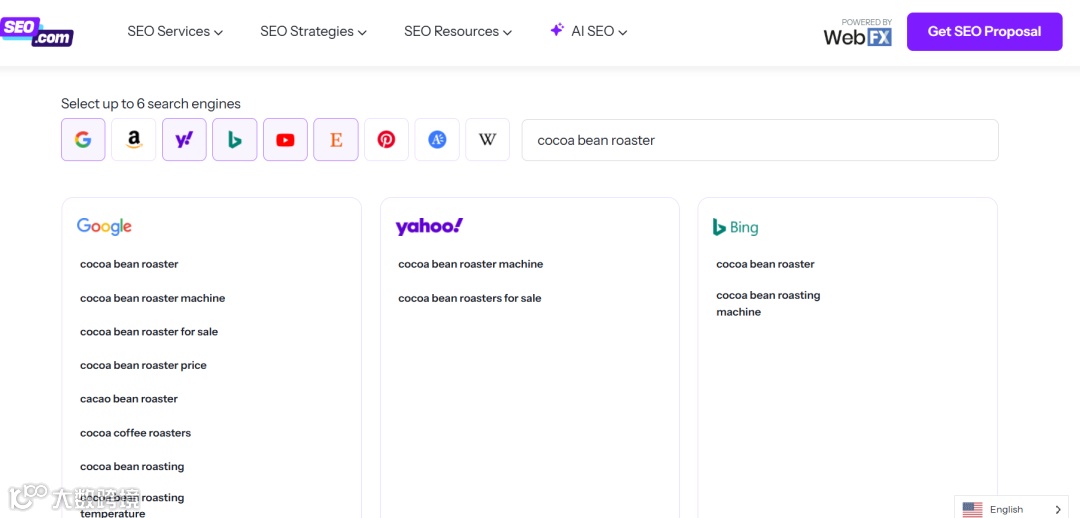
Task: Open the SEO Strategies menu
Action: click(x=313, y=32)
